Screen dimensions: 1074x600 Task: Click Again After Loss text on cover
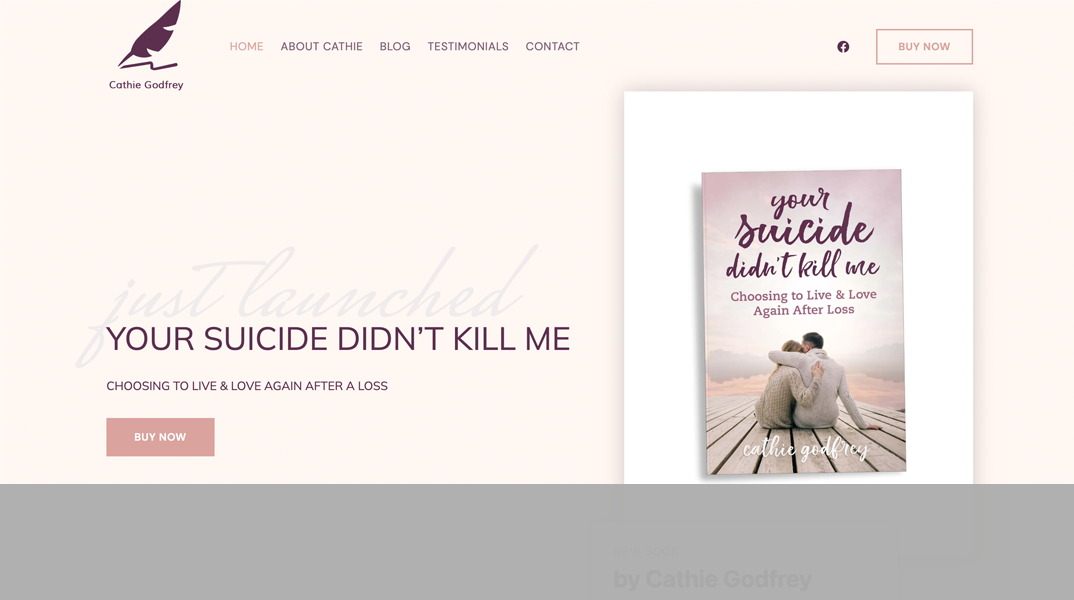pyautogui.click(x=804, y=310)
